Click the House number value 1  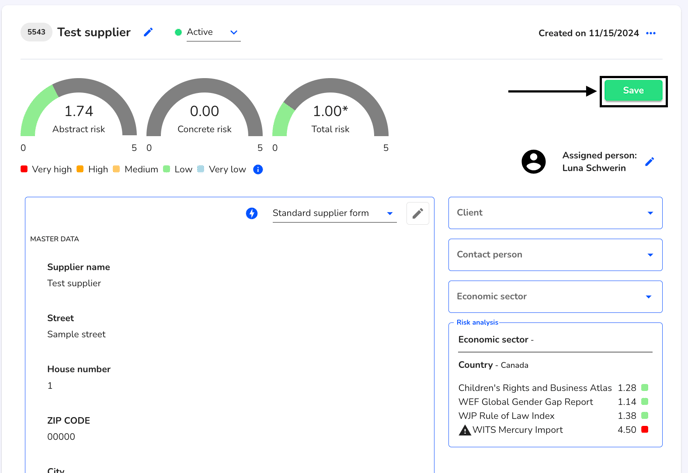coord(50,386)
